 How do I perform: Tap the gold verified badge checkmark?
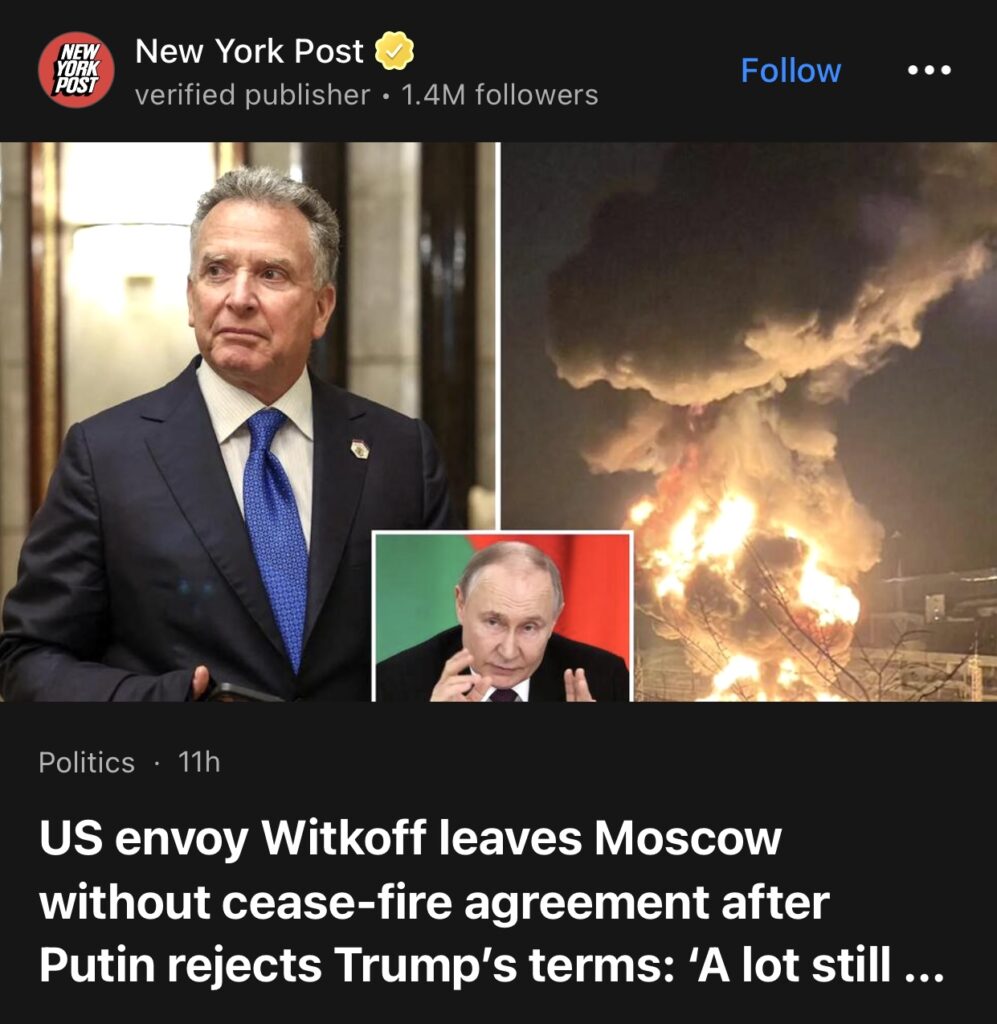pos(394,50)
